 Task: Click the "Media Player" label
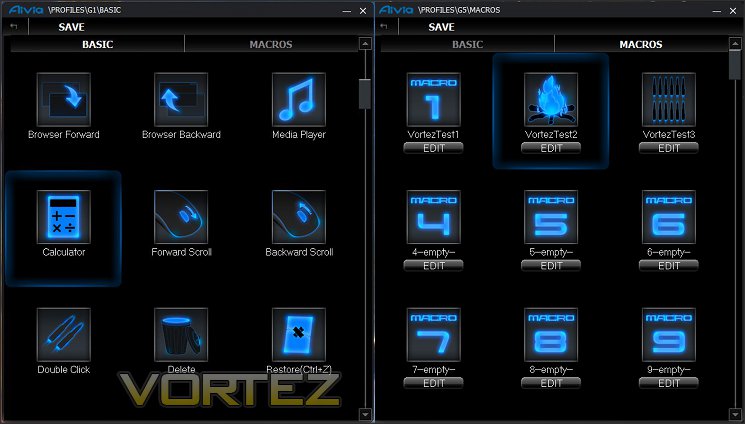299,135
